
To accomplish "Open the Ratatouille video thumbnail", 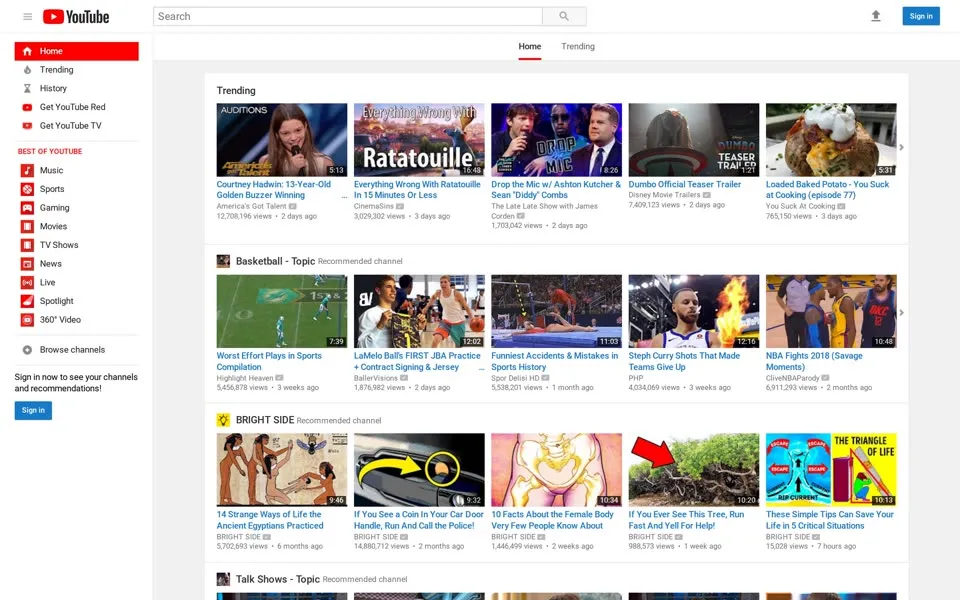I will click(x=419, y=140).
